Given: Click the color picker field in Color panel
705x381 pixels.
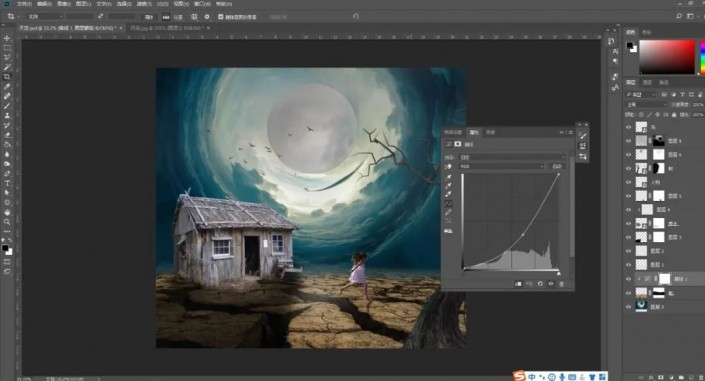Looking at the screenshot, I should click(667, 57).
